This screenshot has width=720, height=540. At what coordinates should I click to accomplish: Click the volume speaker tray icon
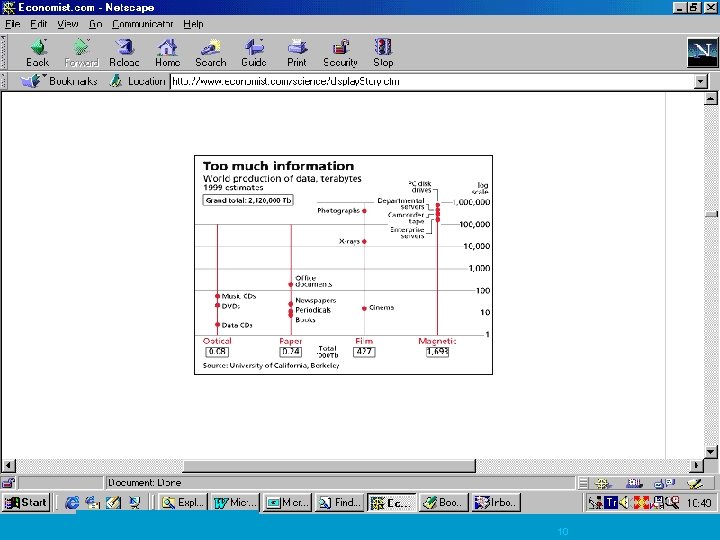(x=624, y=503)
